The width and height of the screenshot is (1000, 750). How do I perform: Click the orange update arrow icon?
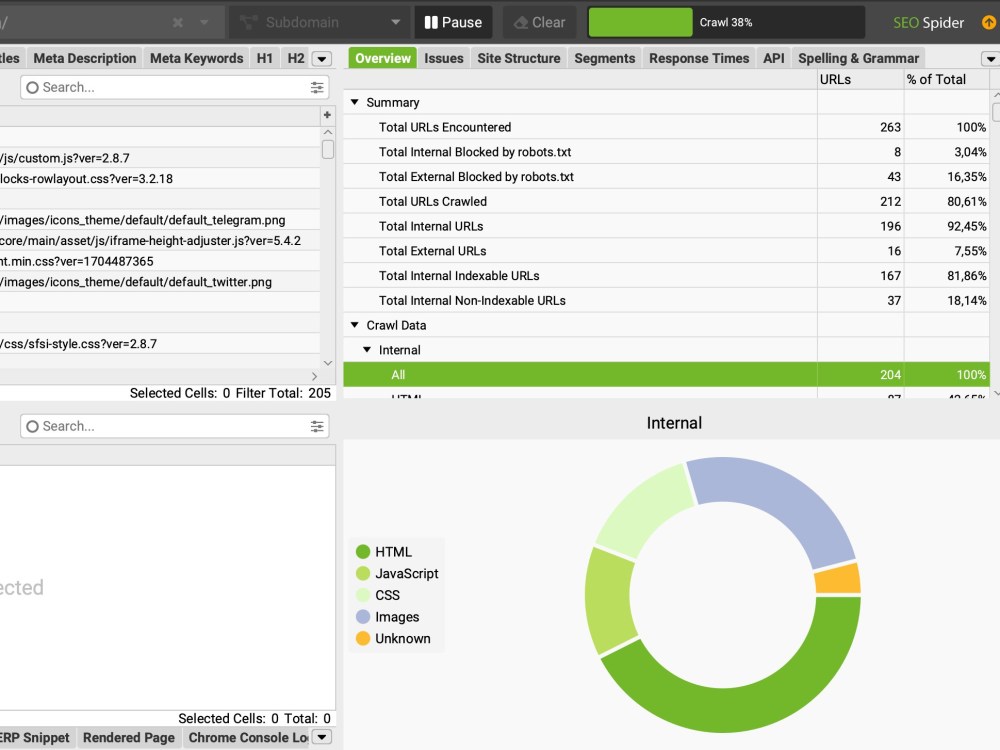click(x=989, y=22)
